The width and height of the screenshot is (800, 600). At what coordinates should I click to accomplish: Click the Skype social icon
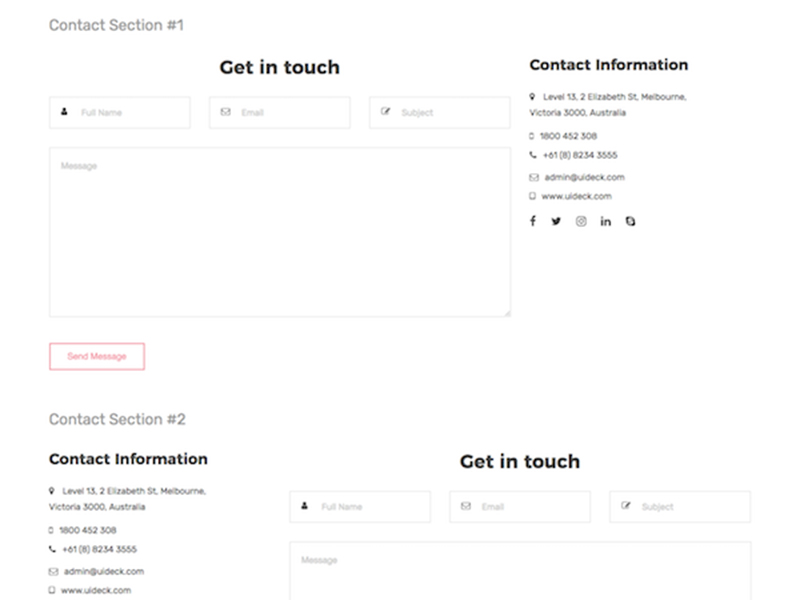pos(630,221)
